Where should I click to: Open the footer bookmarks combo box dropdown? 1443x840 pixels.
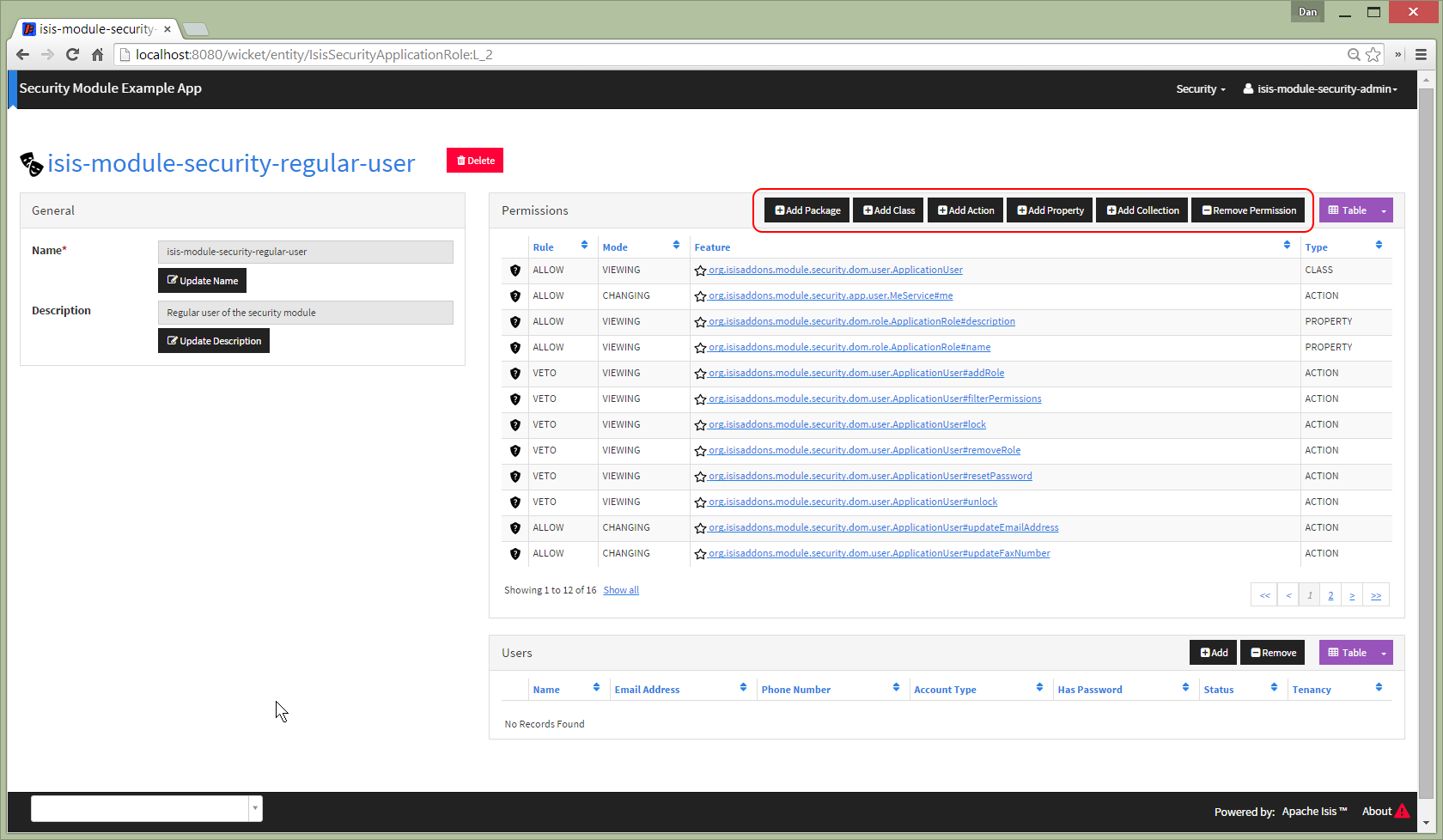tap(255, 808)
